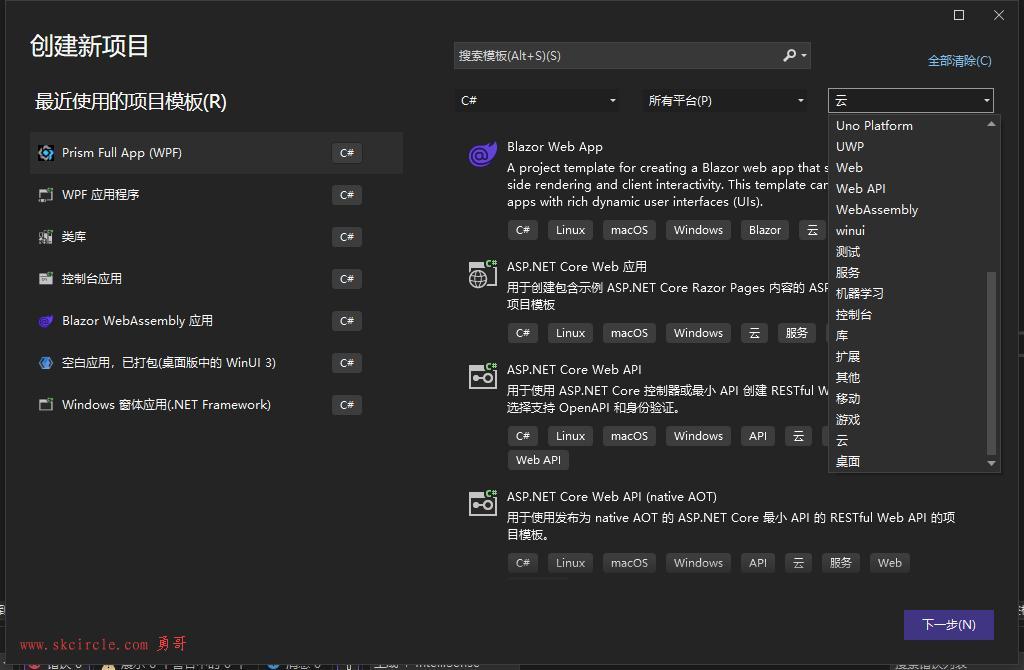Pick winui from the project type list
Viewport: 1024px width, 670px height.
point(850,231)
